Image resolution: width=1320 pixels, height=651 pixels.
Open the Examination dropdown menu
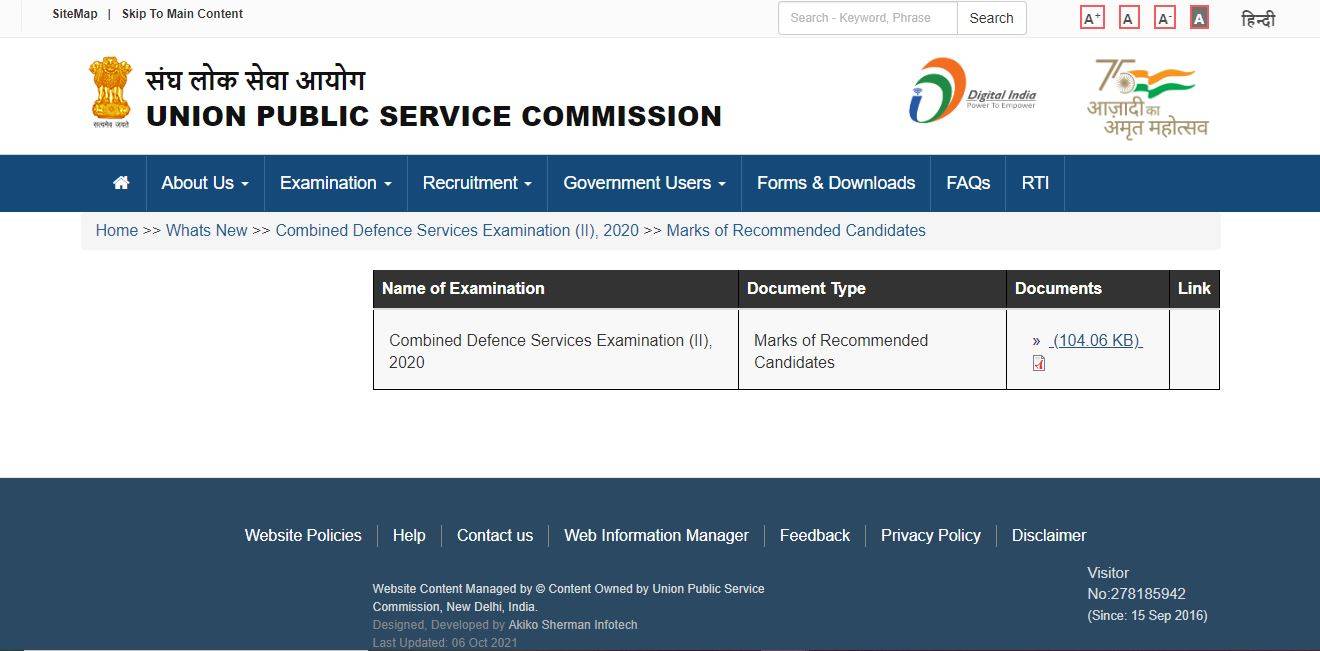[x=334, y=183]
